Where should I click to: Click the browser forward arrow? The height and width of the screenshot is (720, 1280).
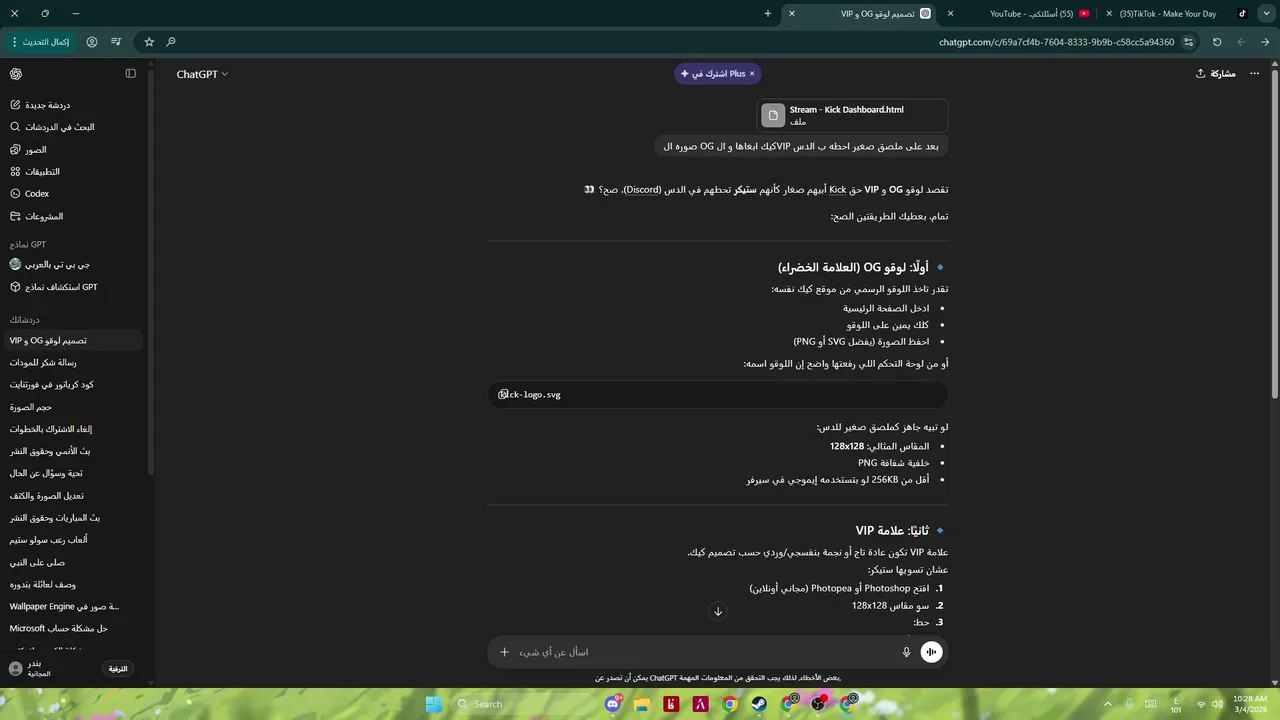[1241, 42]
